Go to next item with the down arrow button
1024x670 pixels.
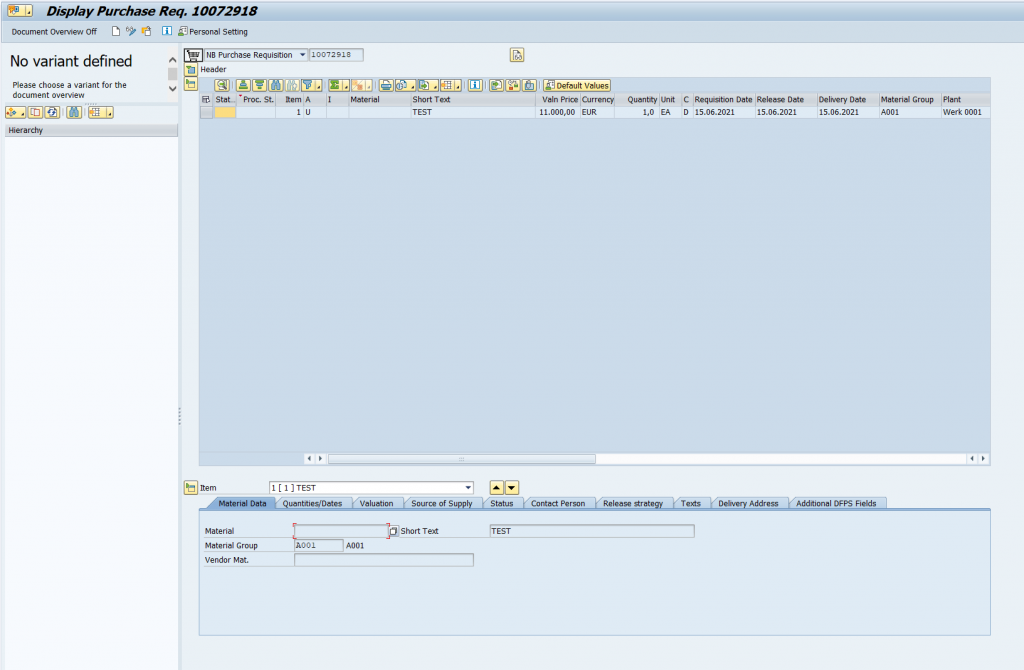512,488
